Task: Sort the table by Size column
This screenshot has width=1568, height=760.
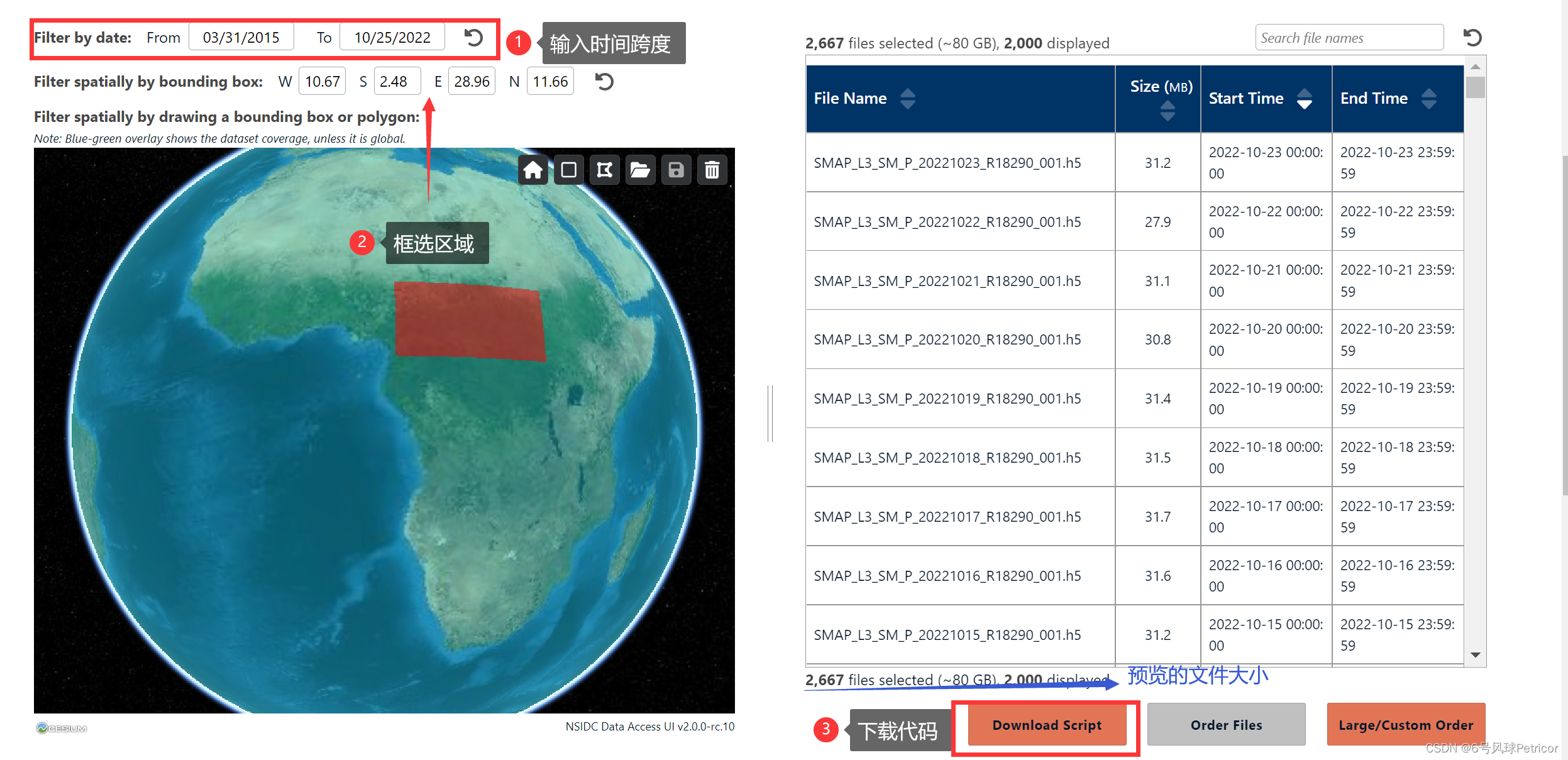Action: 1168,111
